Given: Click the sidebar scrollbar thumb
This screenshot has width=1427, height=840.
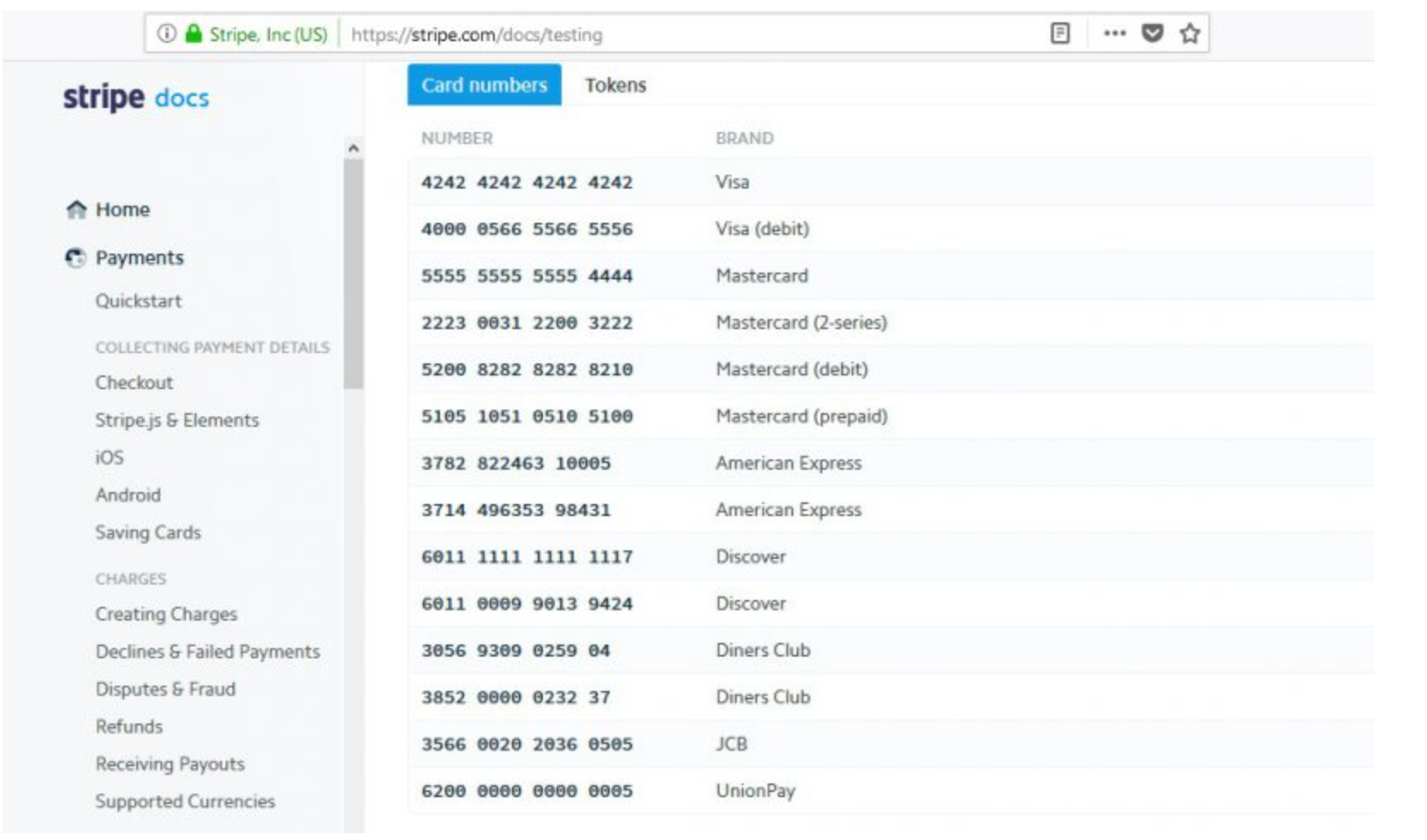Looking at the screenshot, I should (353, 274).
